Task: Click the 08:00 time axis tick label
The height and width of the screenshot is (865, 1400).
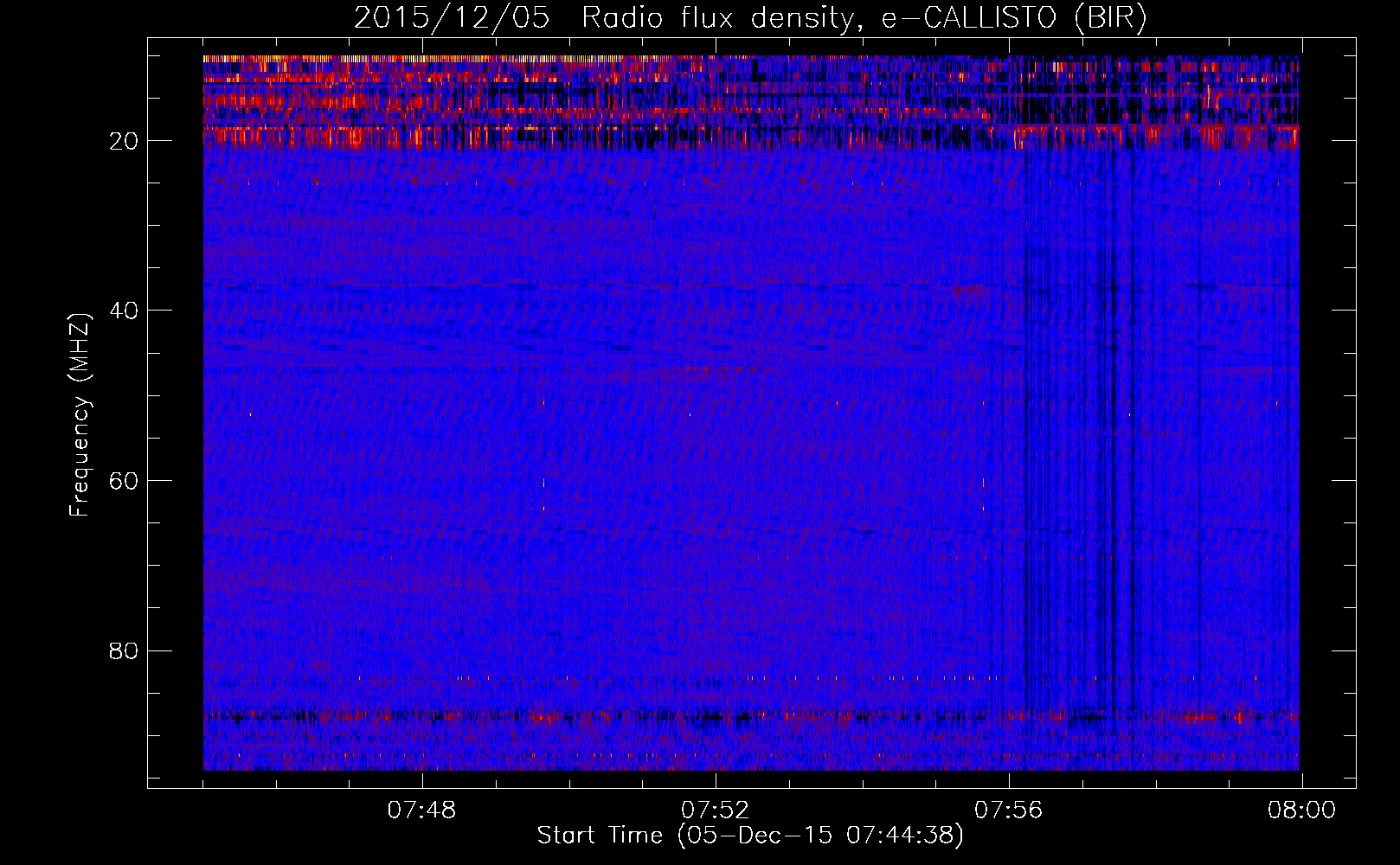Action: point(1301,811)
